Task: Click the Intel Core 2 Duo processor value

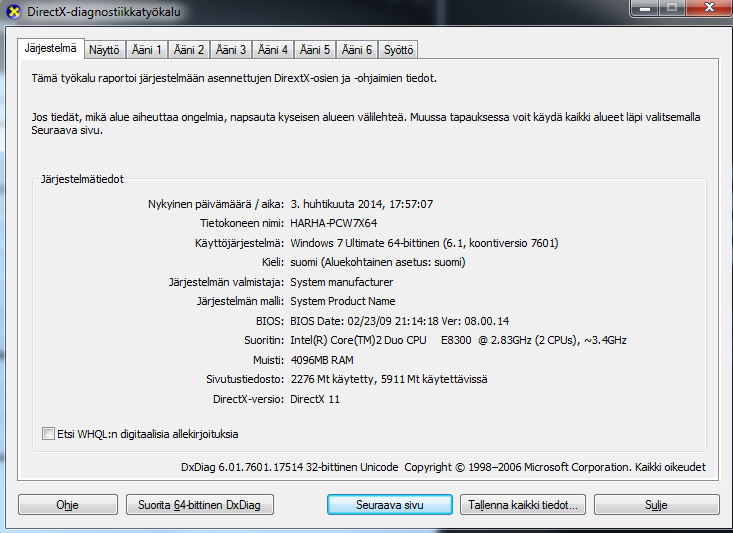Action: pyautogui.click(x=459, y=340)
